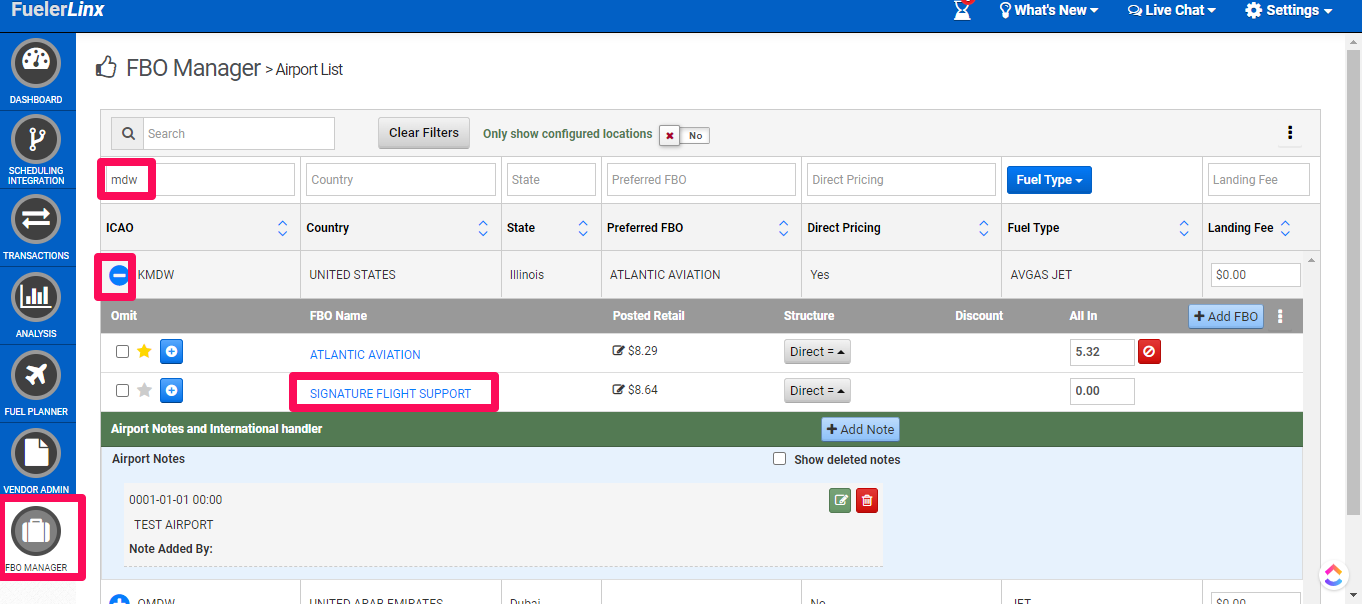
Task: Open the Fuel Type filter dropdown
Action: [1049, 180]
